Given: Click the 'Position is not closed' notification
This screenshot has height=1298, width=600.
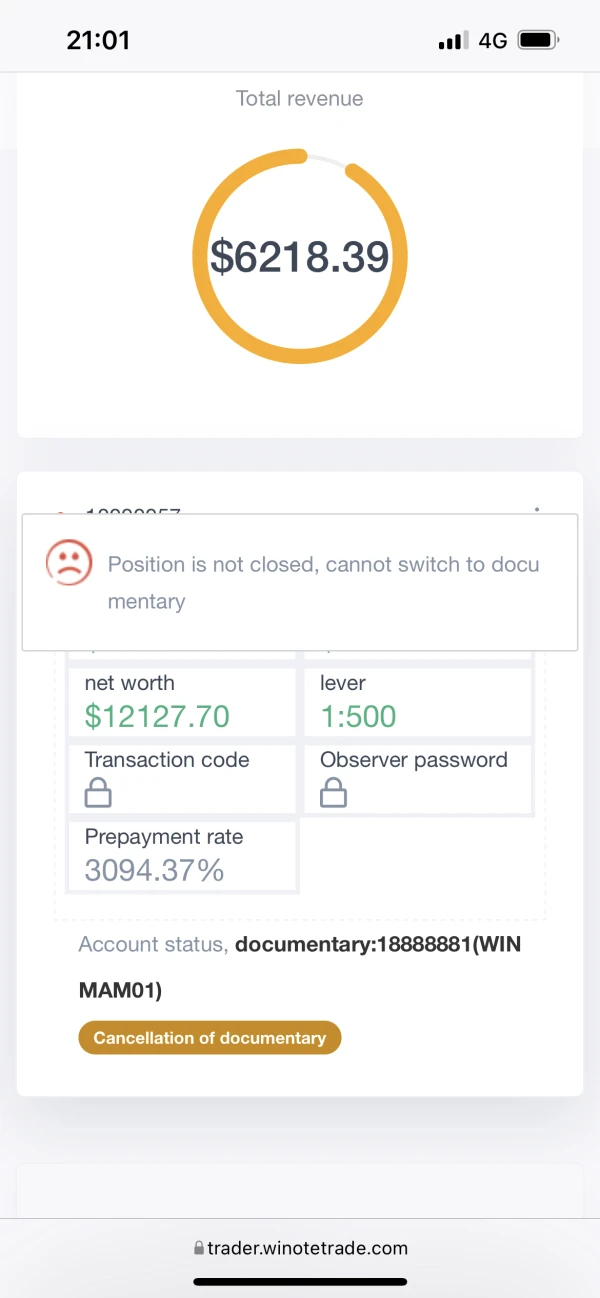Looking at the screenshot, I should [x=300, y=583].
